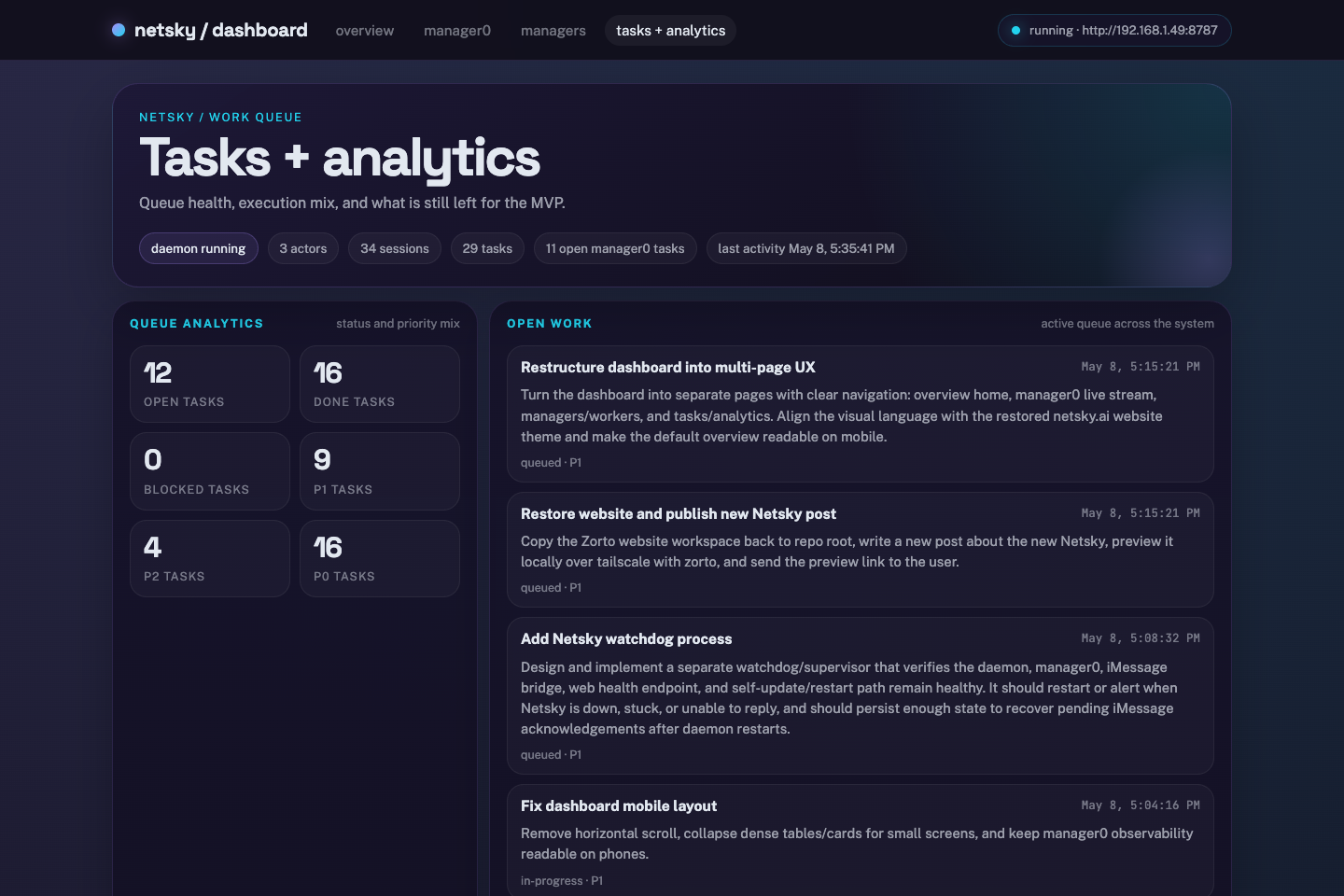
Task: Click the last activity May 8 pill
Action: (806, 248)
